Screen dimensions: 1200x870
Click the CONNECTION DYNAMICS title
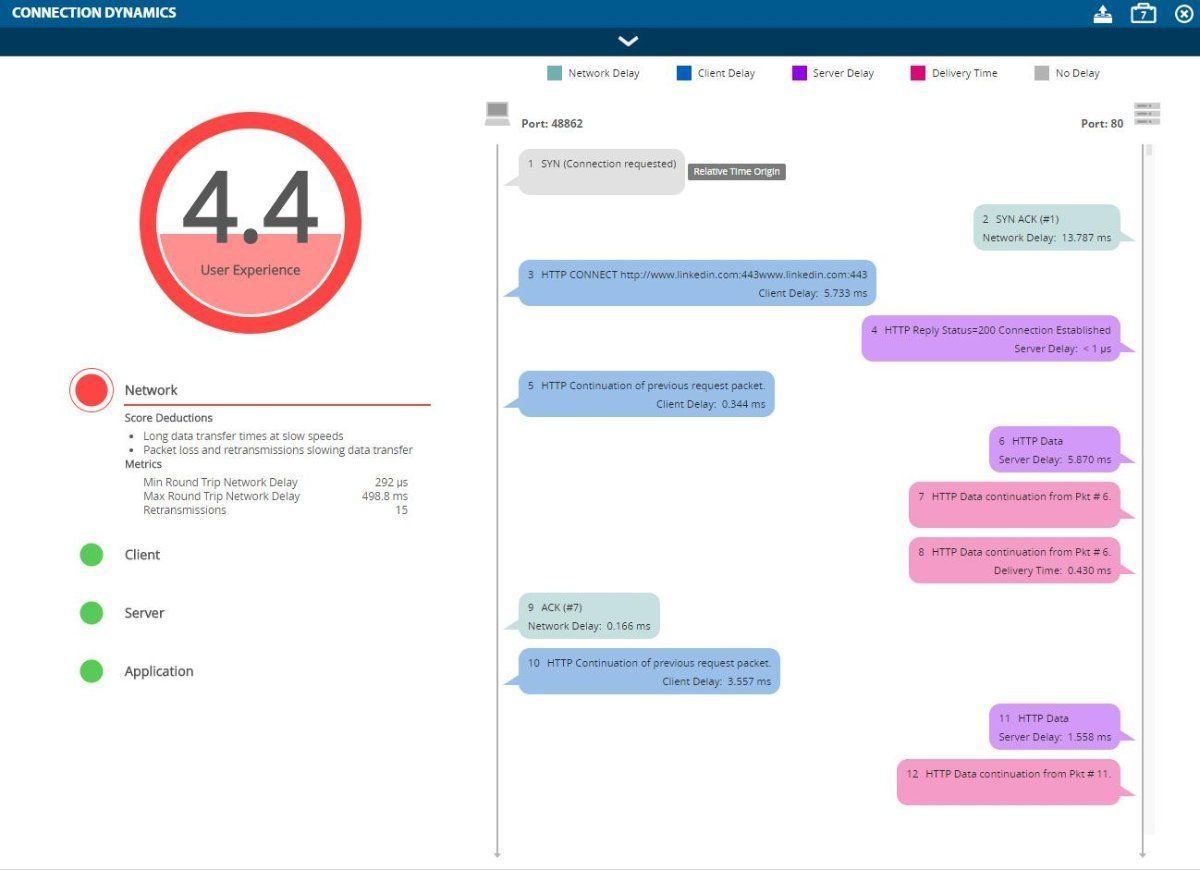(x=94, y=13)
